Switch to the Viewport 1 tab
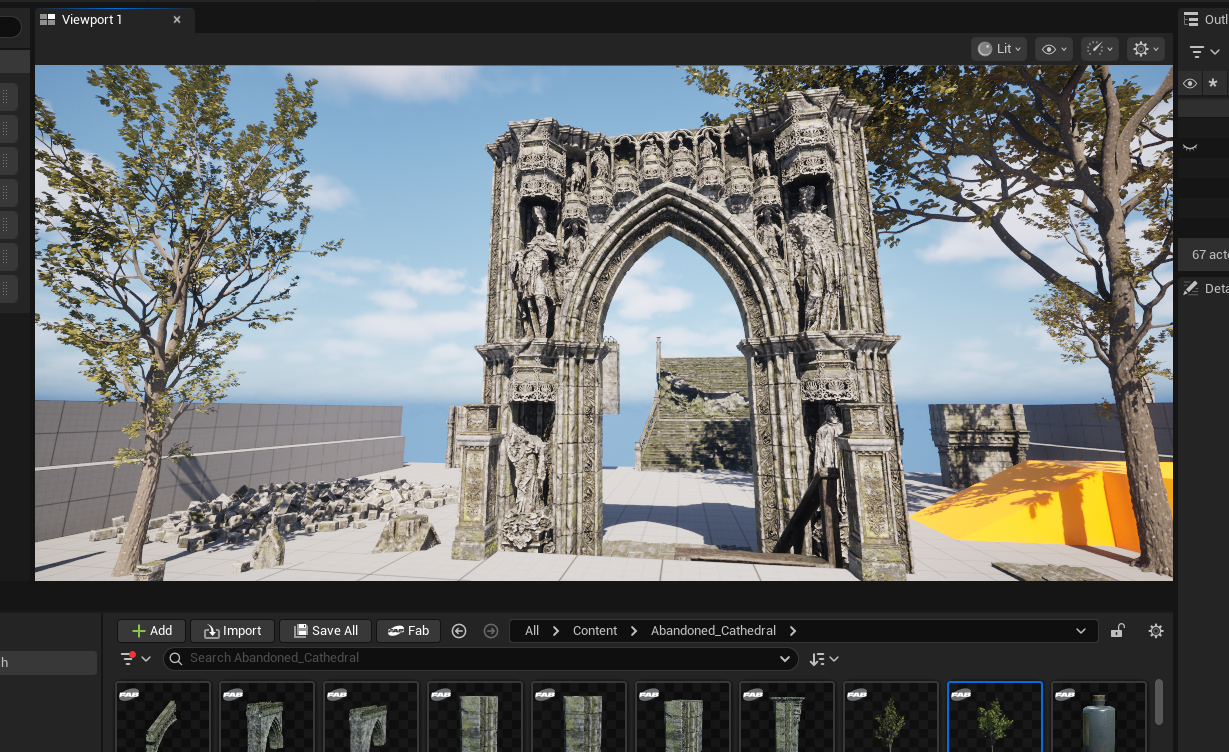The width and height of the screenshot is (1229, 752). pos(92,20)
